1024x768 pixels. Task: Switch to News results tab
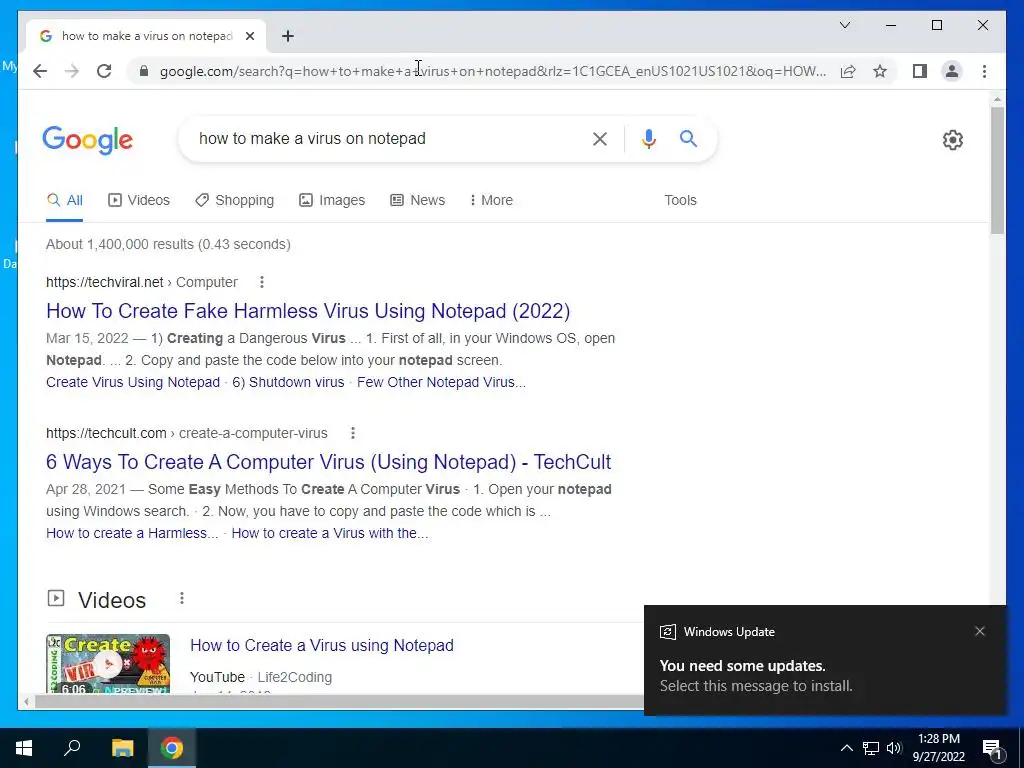click(x=418, y=200)
